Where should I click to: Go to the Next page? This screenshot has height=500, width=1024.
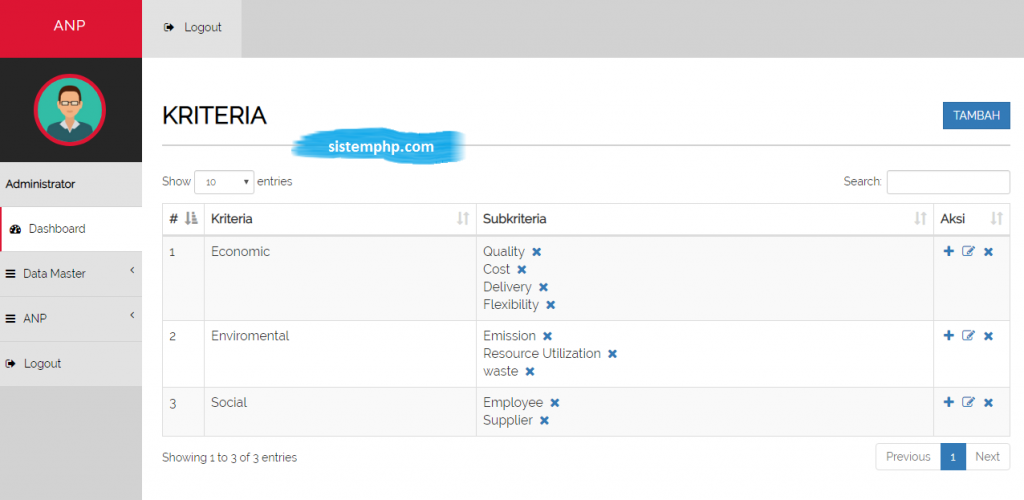click(987, 457)
